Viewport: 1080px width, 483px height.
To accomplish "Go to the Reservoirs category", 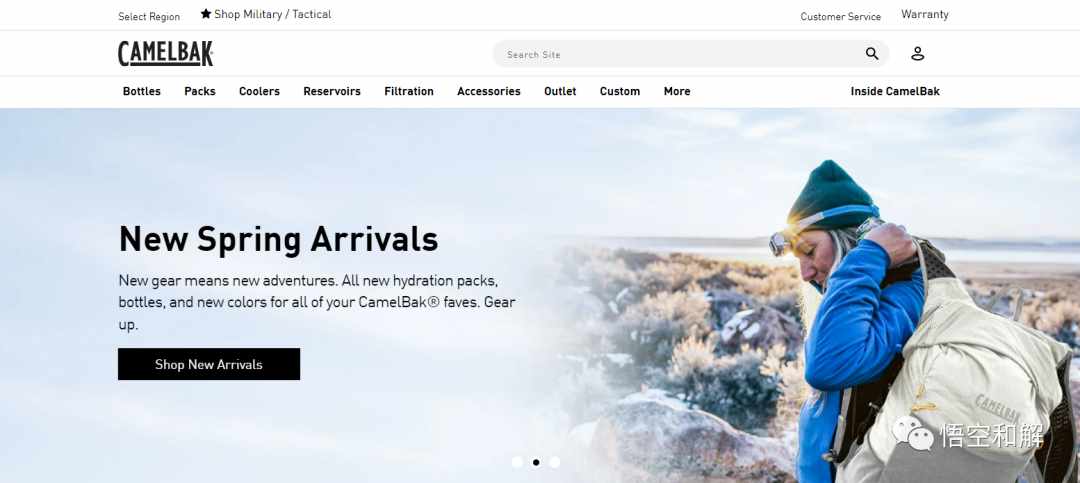I will [332, 91].
